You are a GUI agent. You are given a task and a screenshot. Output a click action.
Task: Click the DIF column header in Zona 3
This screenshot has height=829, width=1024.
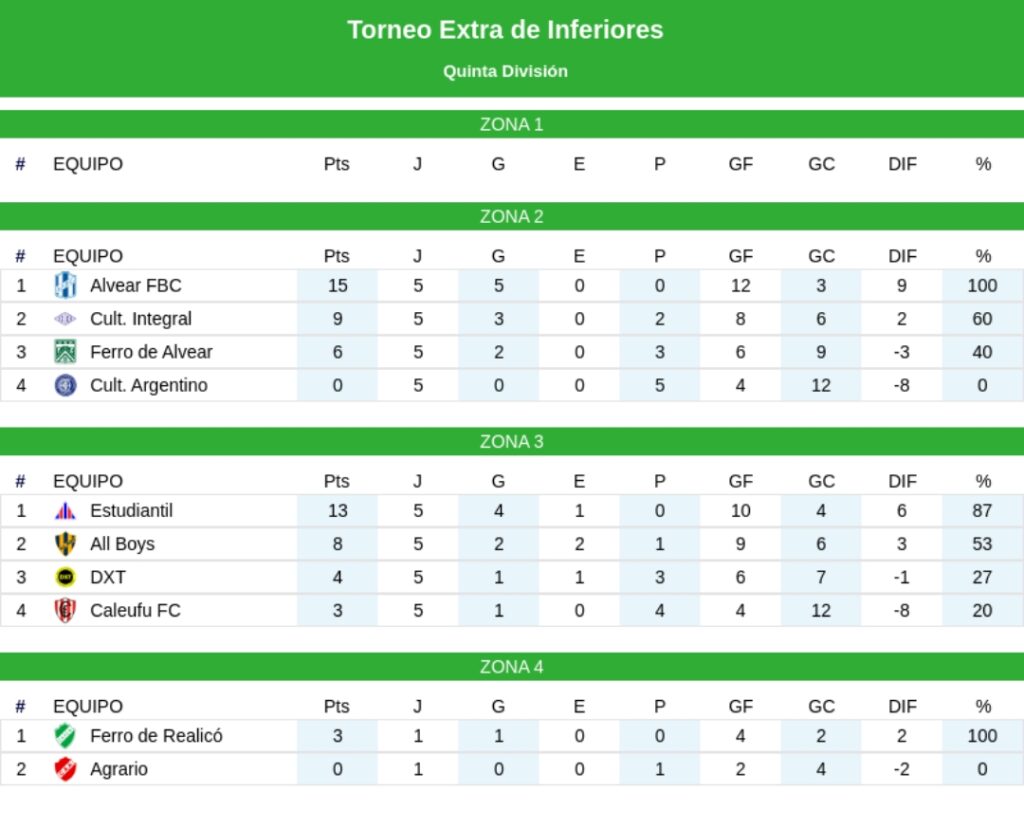(x=902, y=481)
